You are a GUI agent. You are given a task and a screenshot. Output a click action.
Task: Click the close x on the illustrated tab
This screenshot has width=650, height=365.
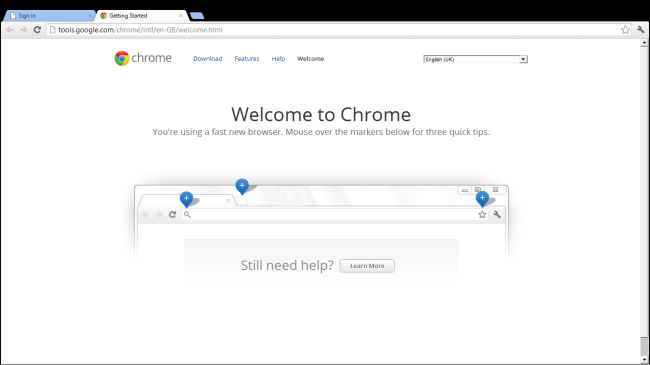pyautogui.click(x=228, y=200)
